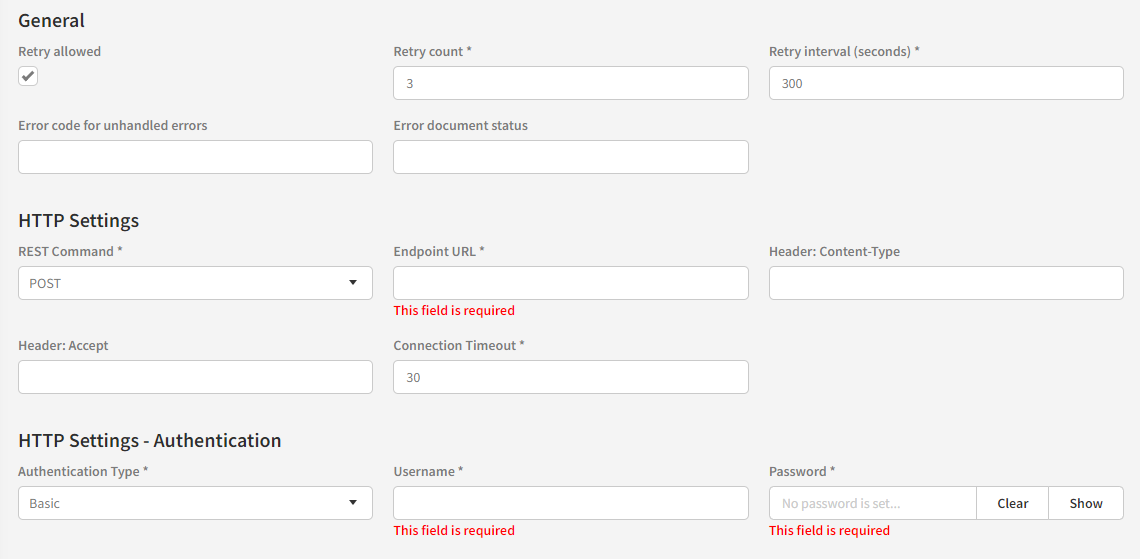This screenshot has height=559, width=1140.
Task: Click the HTTP Settings - Authentication heading
Action: [150, 440]
